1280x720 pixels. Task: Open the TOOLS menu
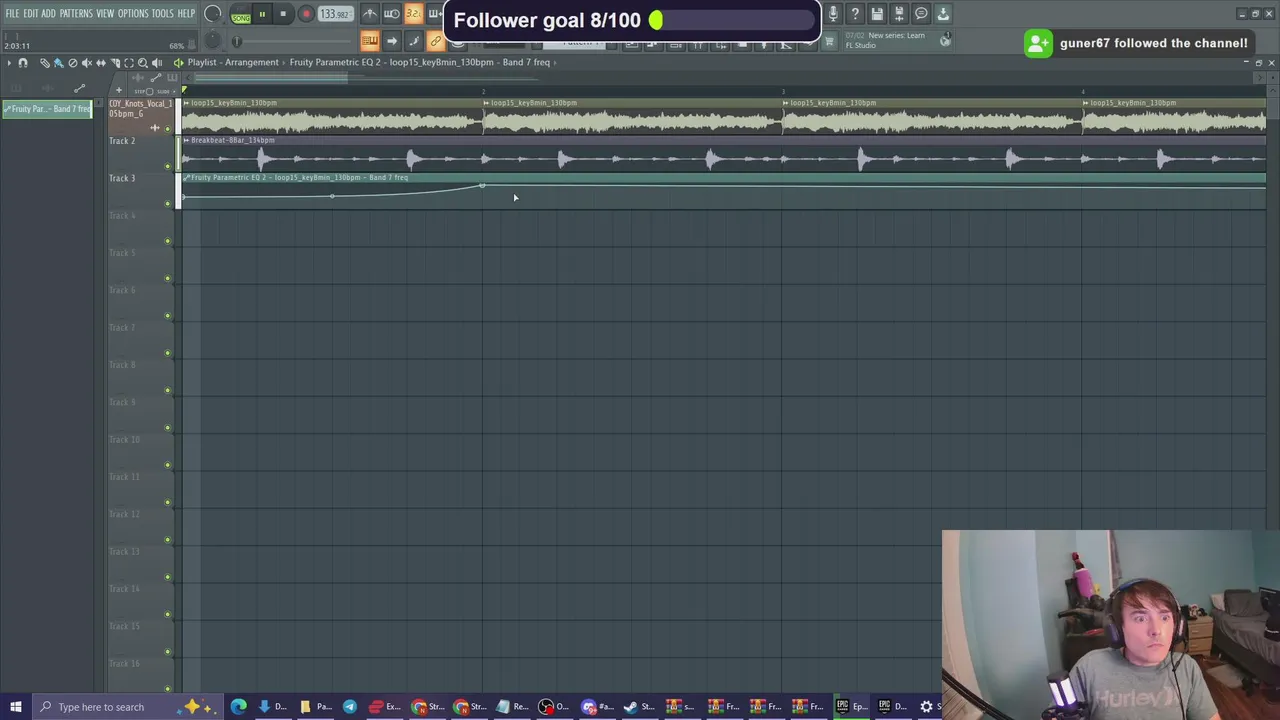[x=163, y=14]
